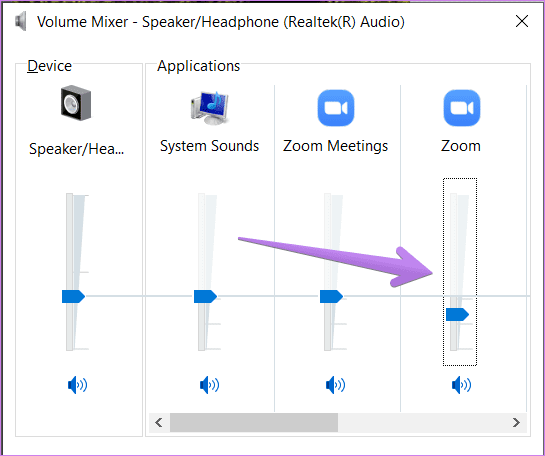
Task: Click the Speaker/Headphone device icon
Action: (76, 103)
